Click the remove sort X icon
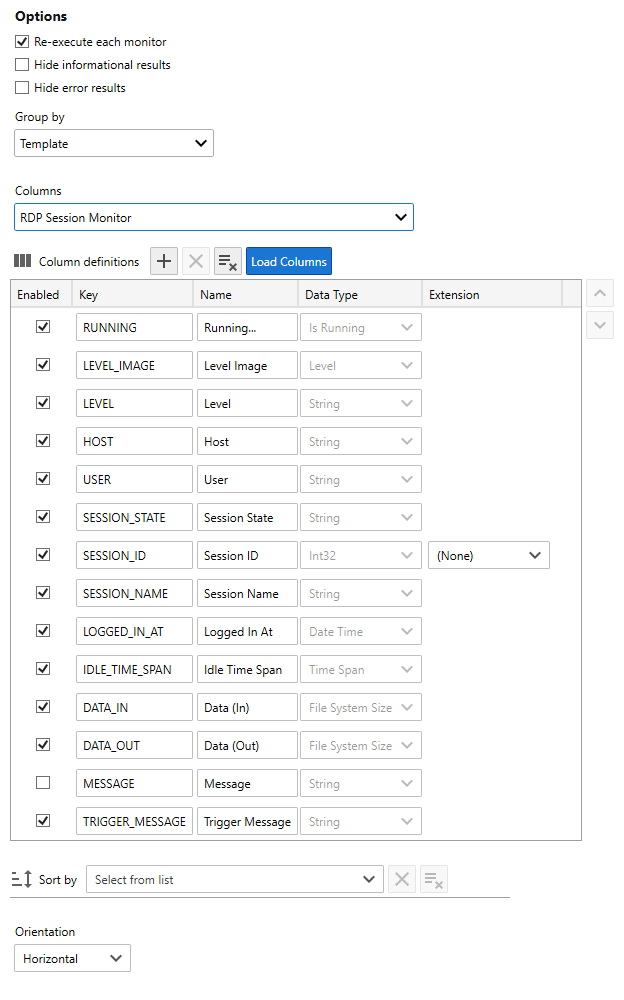 [402, 879]
